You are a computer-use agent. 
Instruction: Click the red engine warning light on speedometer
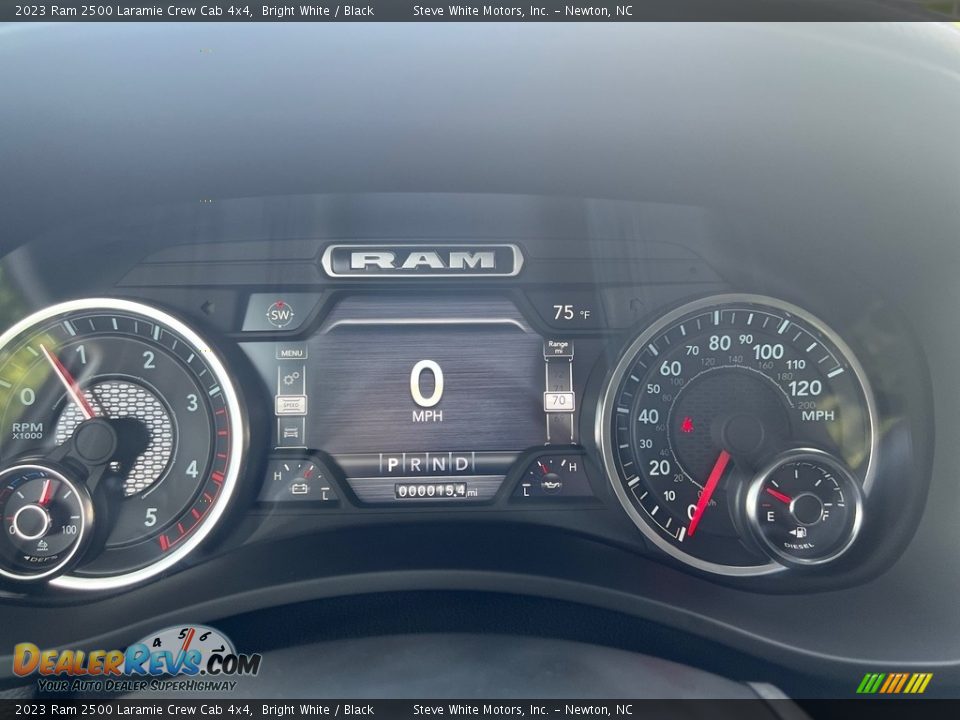pyautogui.click(x=687, y=424)
